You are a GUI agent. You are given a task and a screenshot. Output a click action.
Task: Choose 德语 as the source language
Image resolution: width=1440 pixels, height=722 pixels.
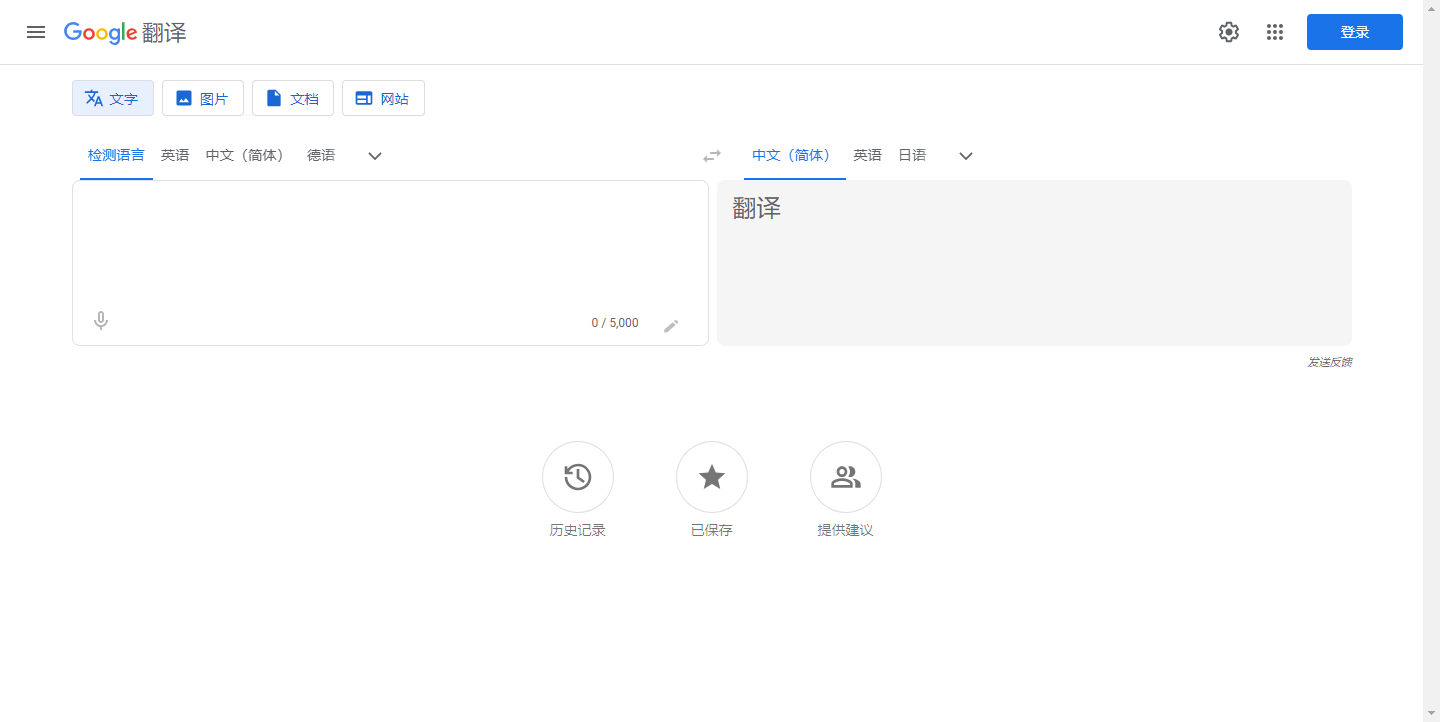tap(321, 155)
